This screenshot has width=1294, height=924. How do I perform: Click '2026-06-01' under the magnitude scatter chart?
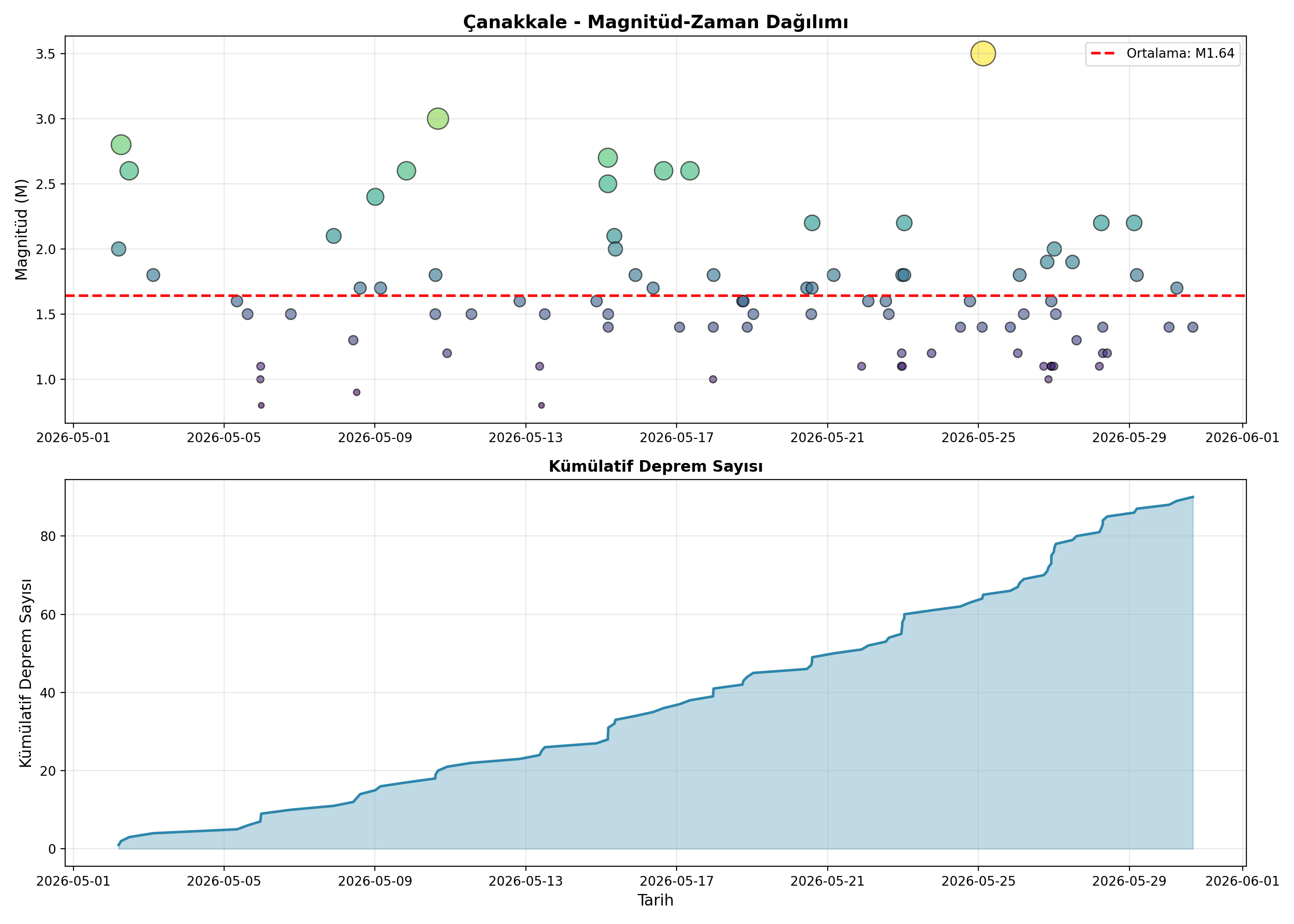[x=1242, y=438]
